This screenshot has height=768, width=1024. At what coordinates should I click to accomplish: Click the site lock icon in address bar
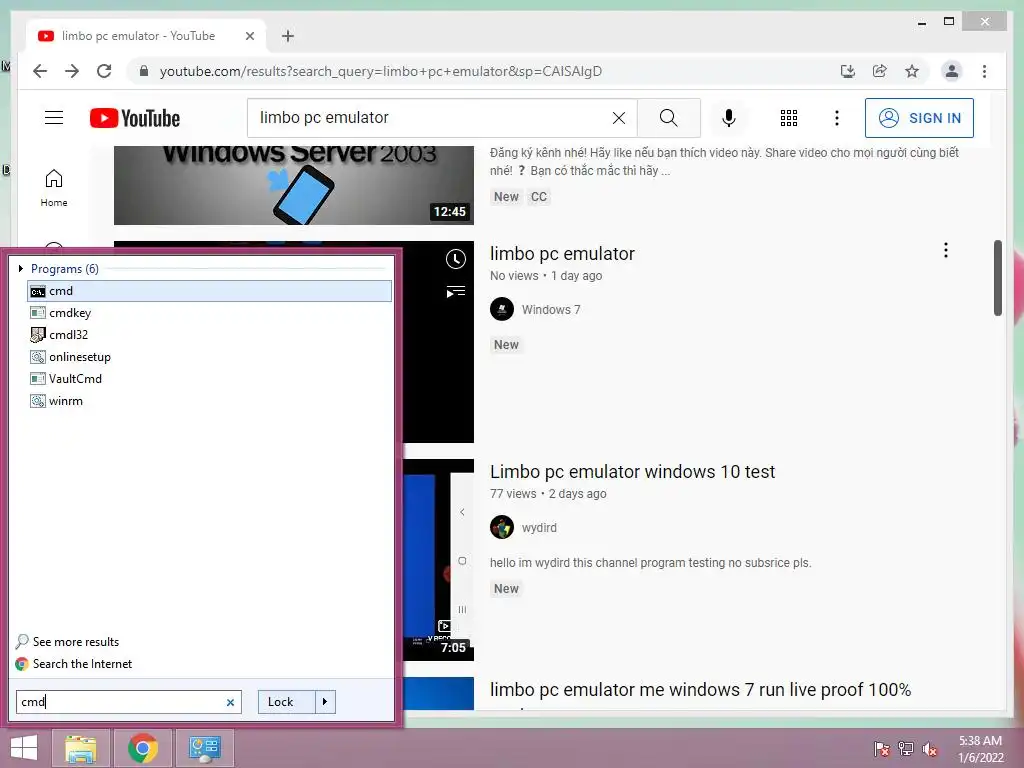(x=144, y=71)
